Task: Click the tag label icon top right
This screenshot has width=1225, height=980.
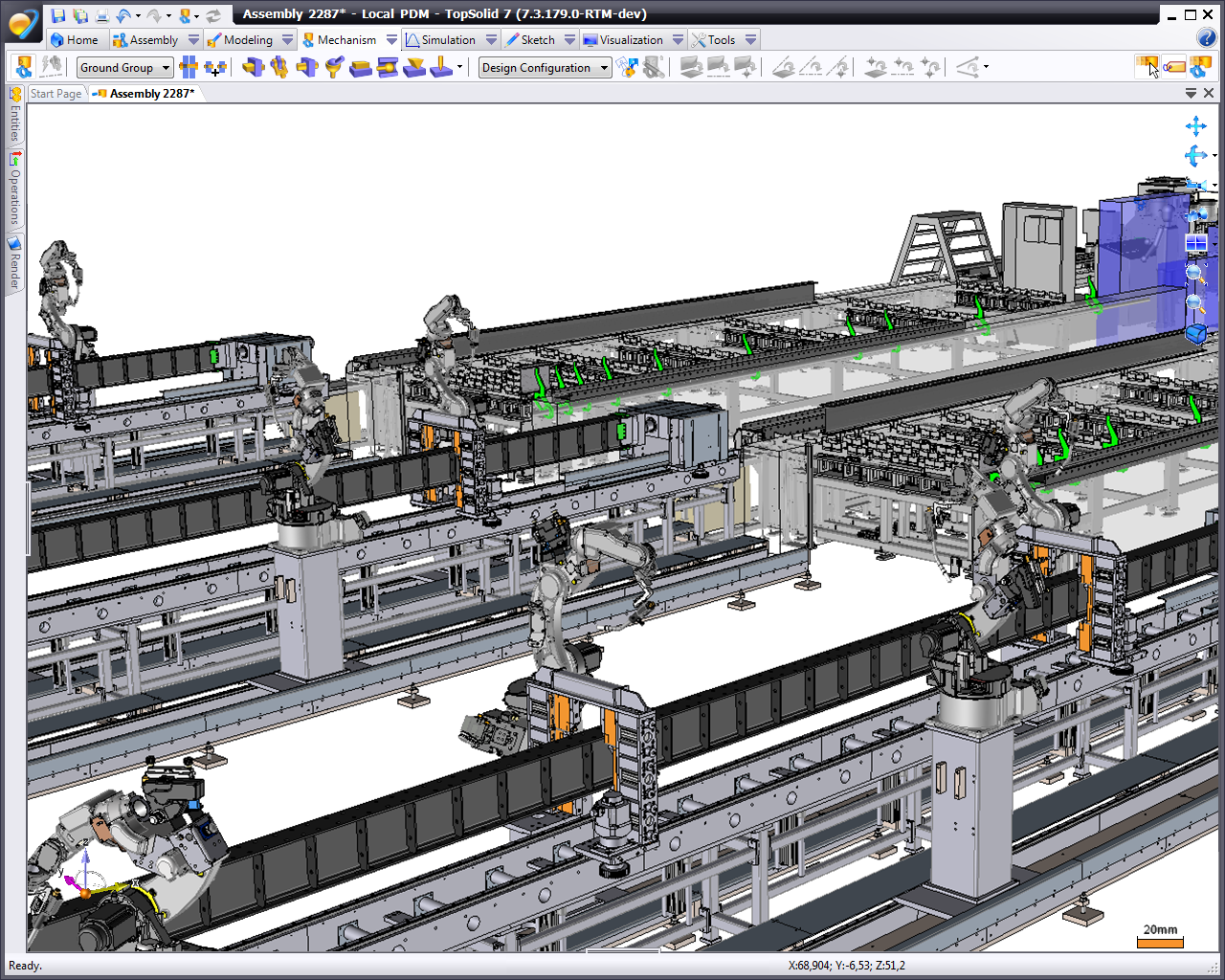Action: coord(1173,67)
